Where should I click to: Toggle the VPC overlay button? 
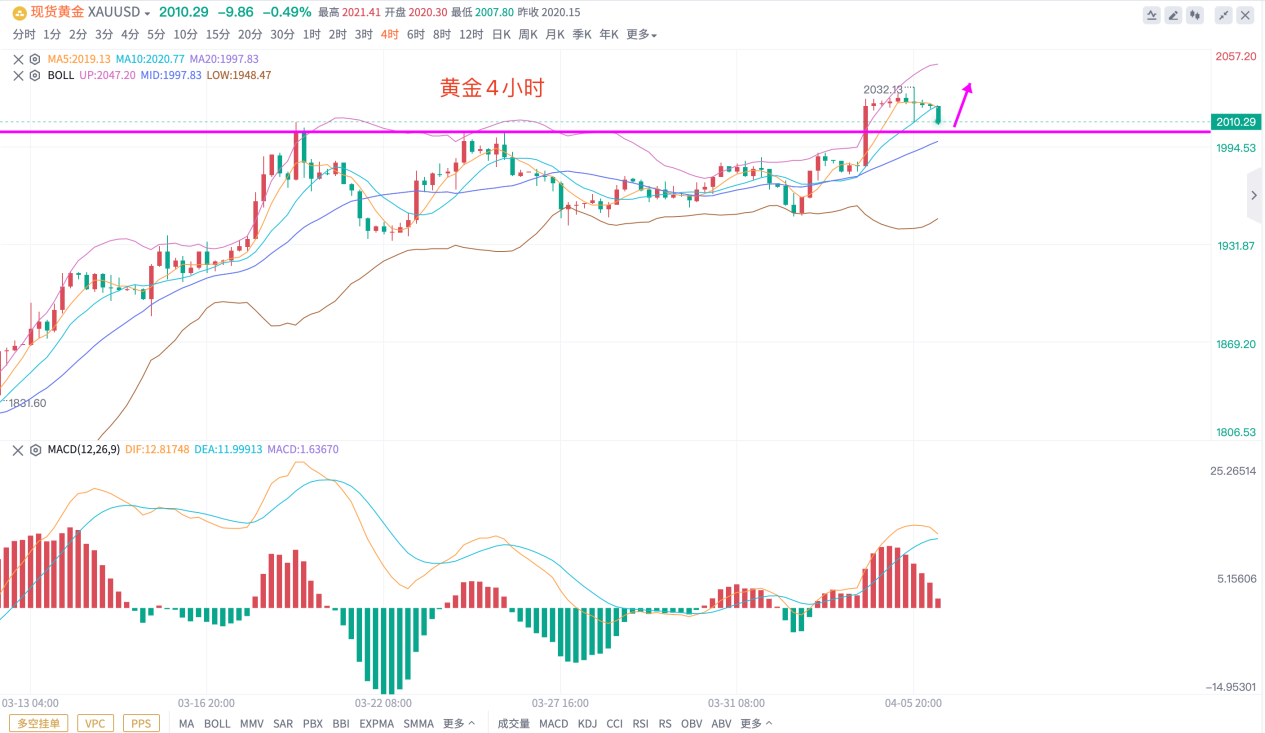(95, 723)
